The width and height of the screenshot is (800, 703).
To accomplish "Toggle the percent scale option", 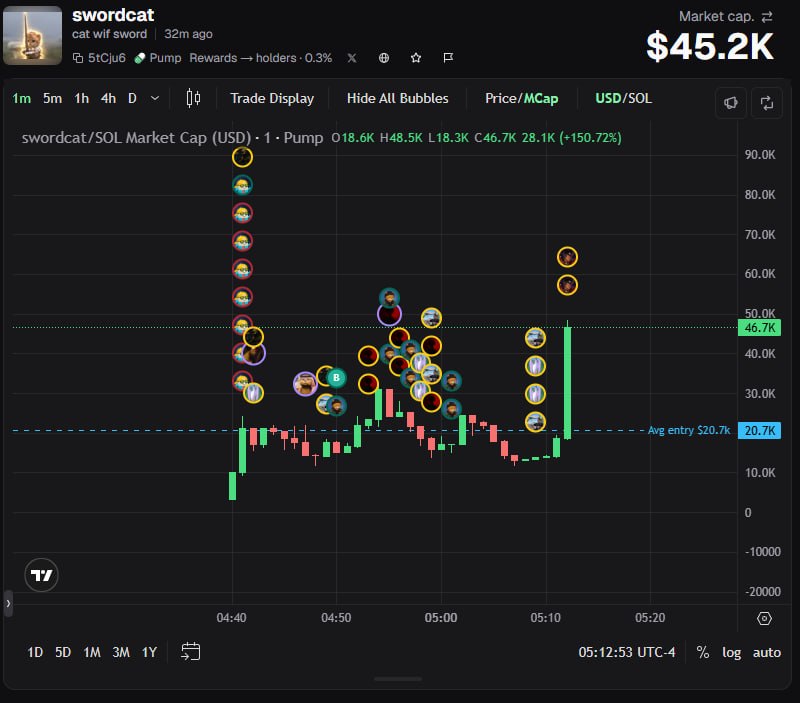I will tap(703, 652).
